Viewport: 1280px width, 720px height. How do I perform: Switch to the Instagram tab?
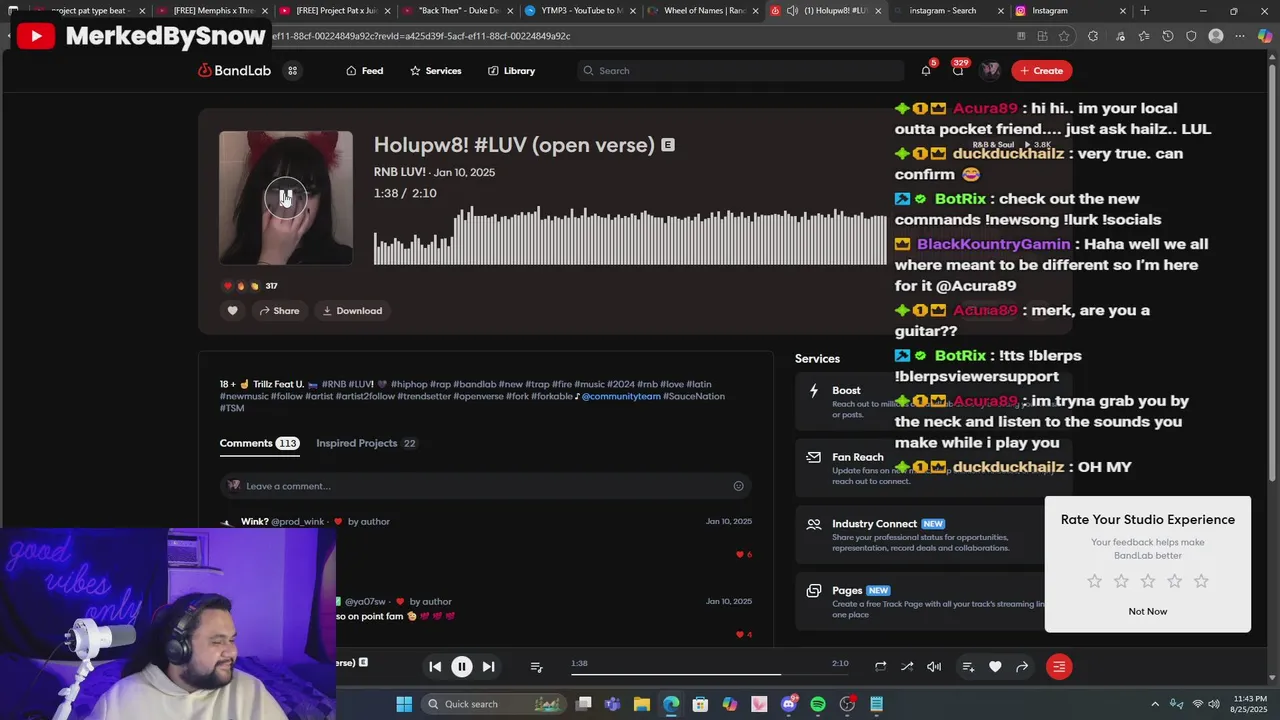click(x=1070, y=11)
